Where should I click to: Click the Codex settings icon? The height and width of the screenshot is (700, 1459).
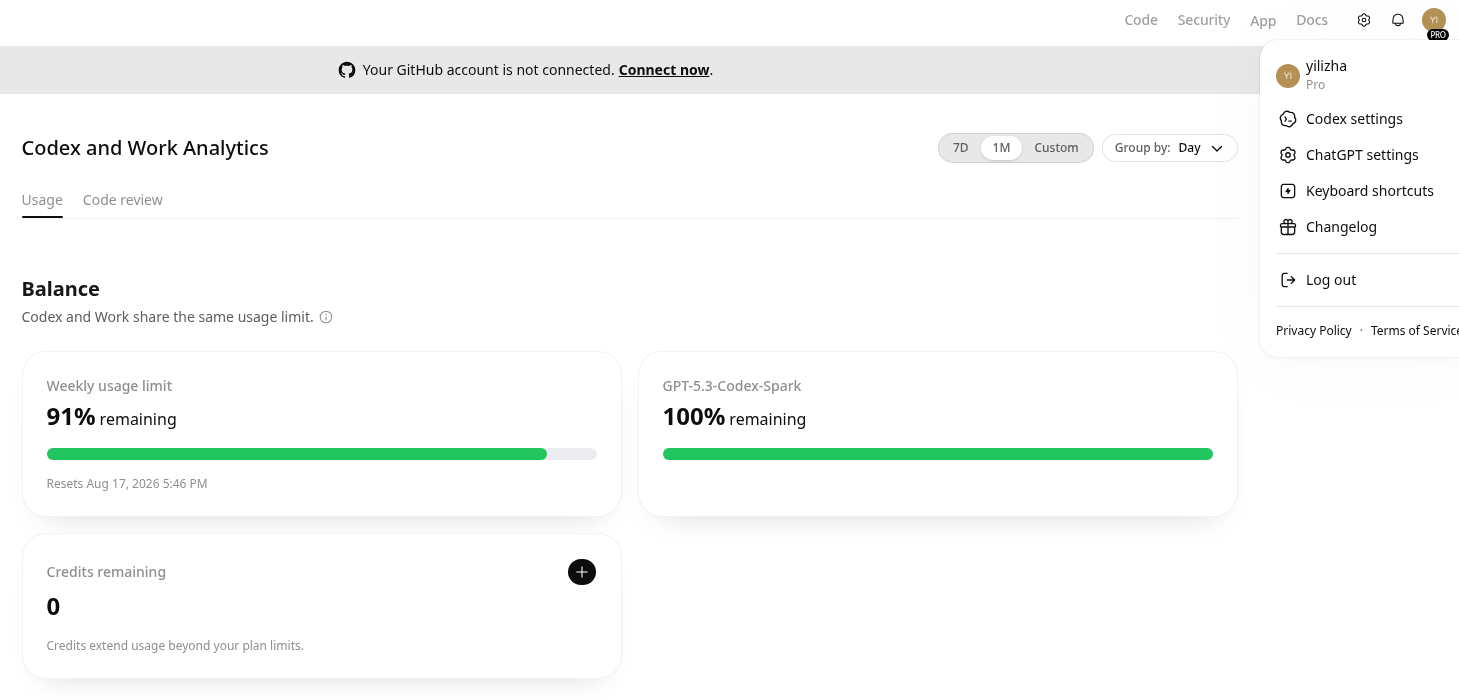1288,119
